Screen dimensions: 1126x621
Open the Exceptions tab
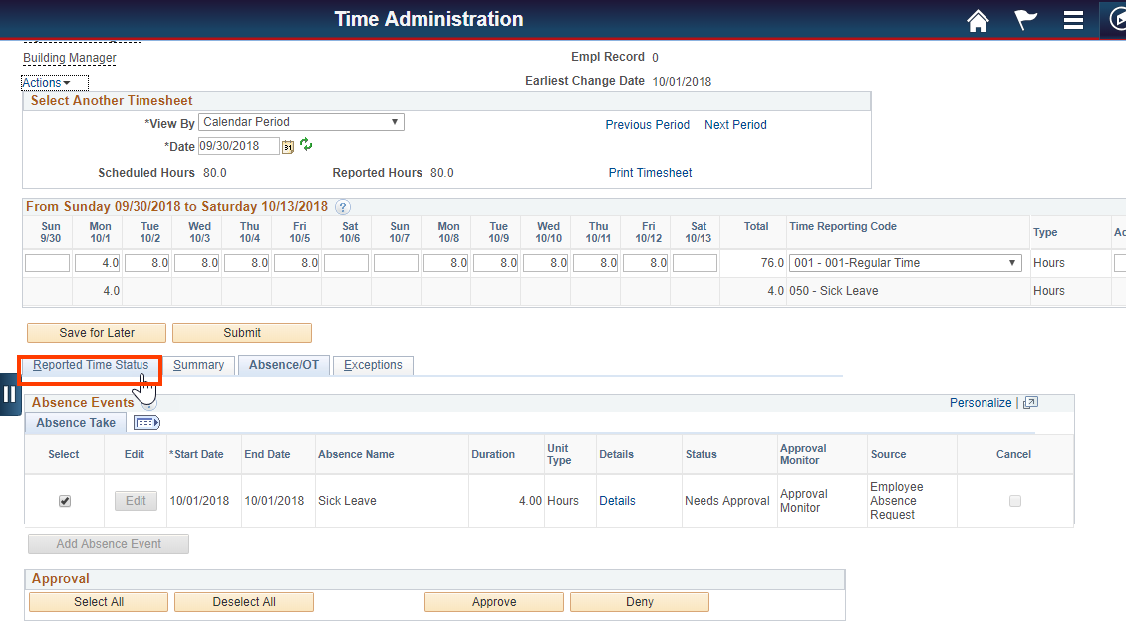click(373, 365)
